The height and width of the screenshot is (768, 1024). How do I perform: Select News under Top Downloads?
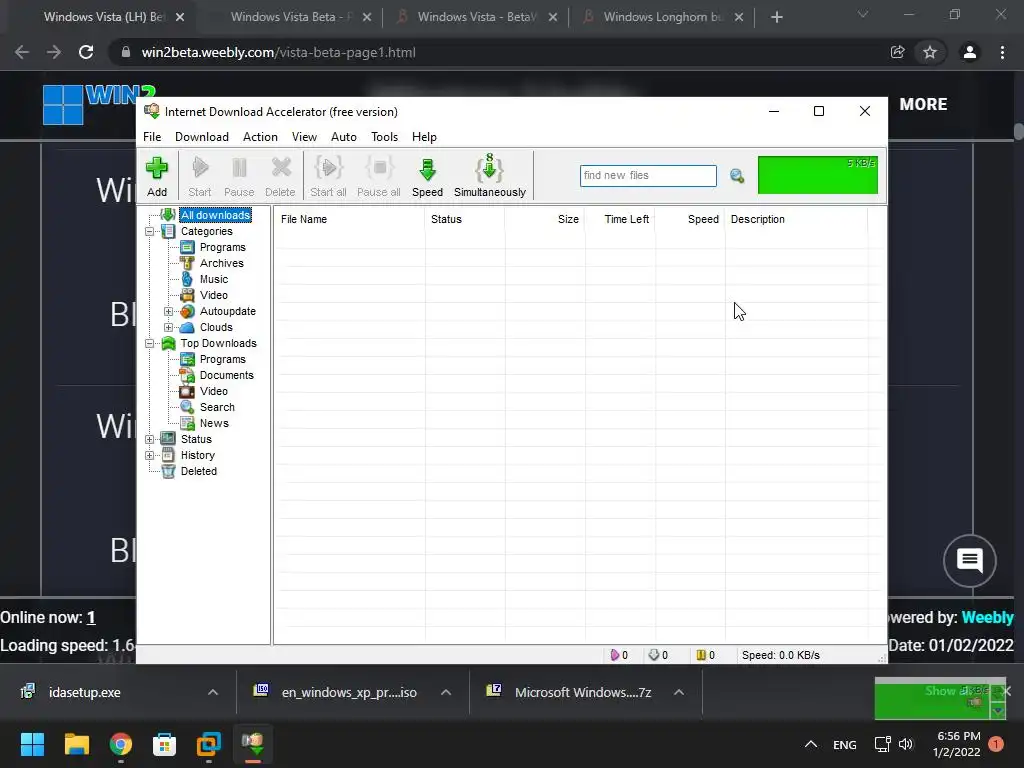214,423
